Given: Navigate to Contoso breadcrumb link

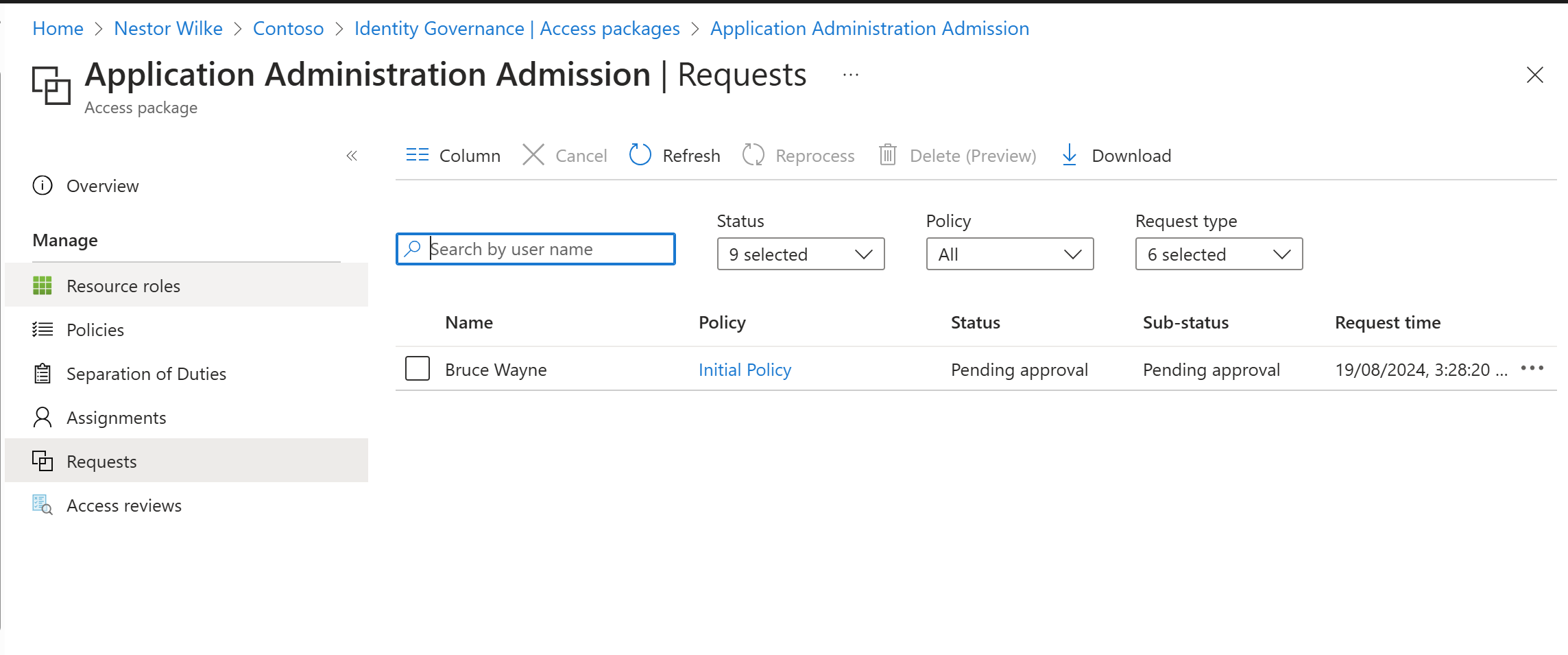Looking at the screenshot, I should click(x=288, y=29).
